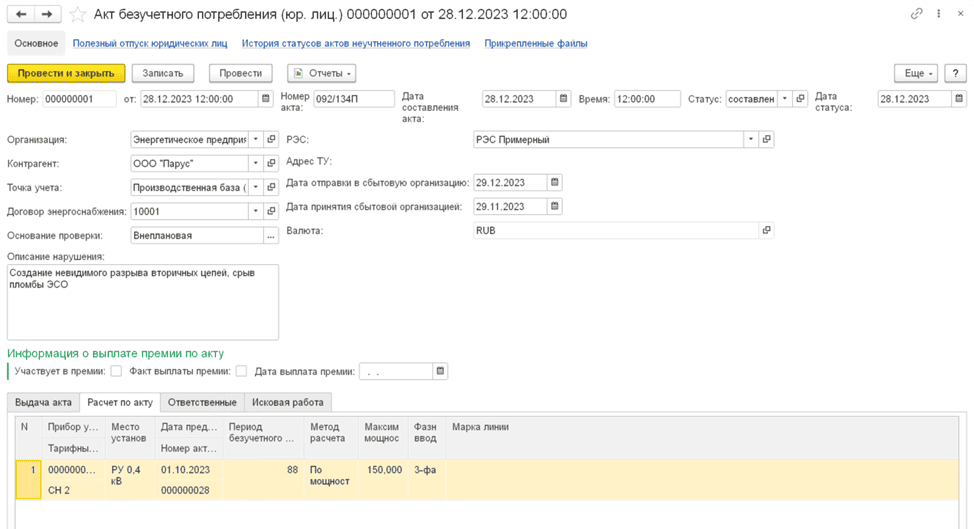Screen dimensions: 974x529
Task: Select table cell with date 01.10.2023
Action: pyautogui.click(x=188, y=470)
